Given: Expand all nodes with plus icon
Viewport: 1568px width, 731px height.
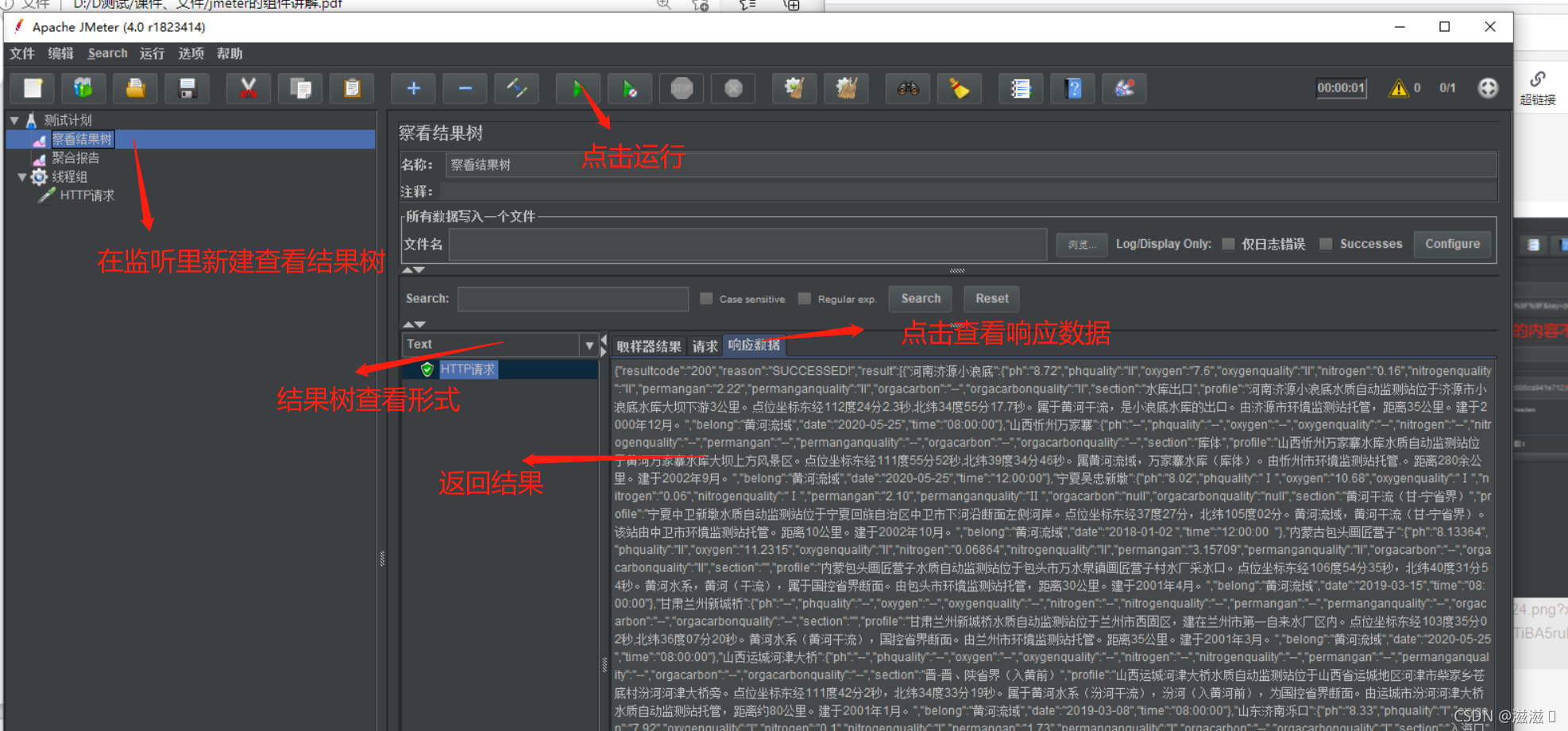Looking at the screenshot, I should (413, 88).
